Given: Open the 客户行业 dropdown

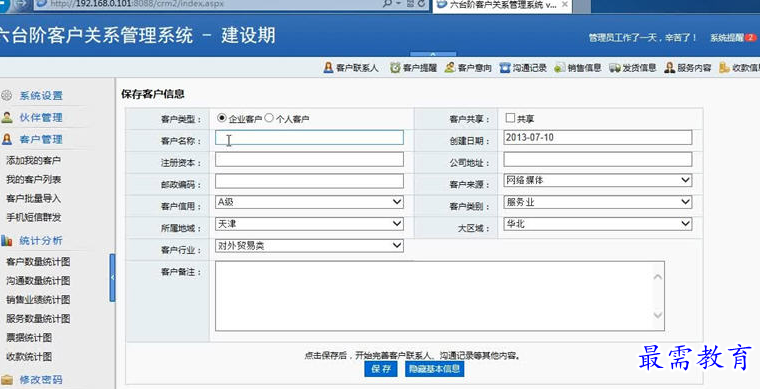Looking at the screenshot, I should click(x=309, y=246).
